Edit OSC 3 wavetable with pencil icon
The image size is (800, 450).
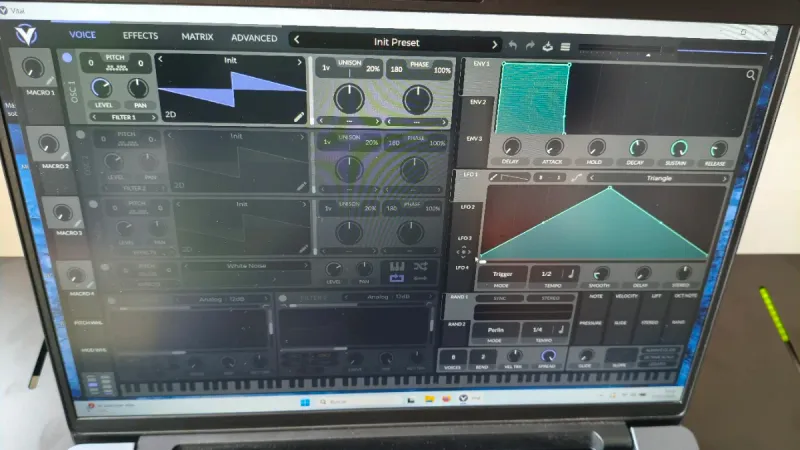click(304, 248)
